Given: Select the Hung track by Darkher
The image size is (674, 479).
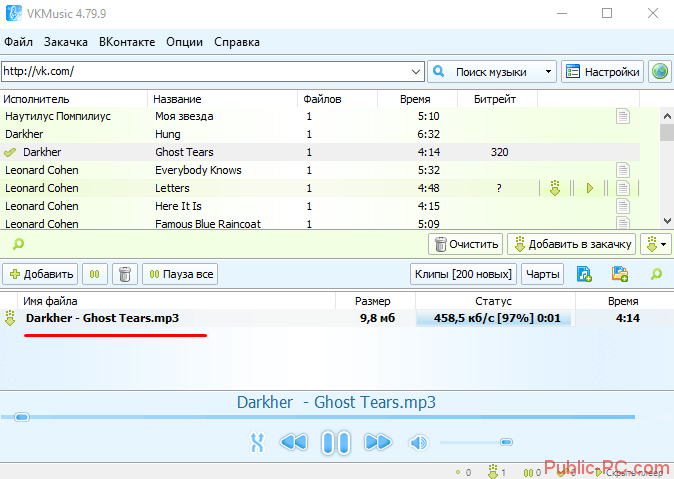Looking at the screenshot, I should [x=320, y=134].
